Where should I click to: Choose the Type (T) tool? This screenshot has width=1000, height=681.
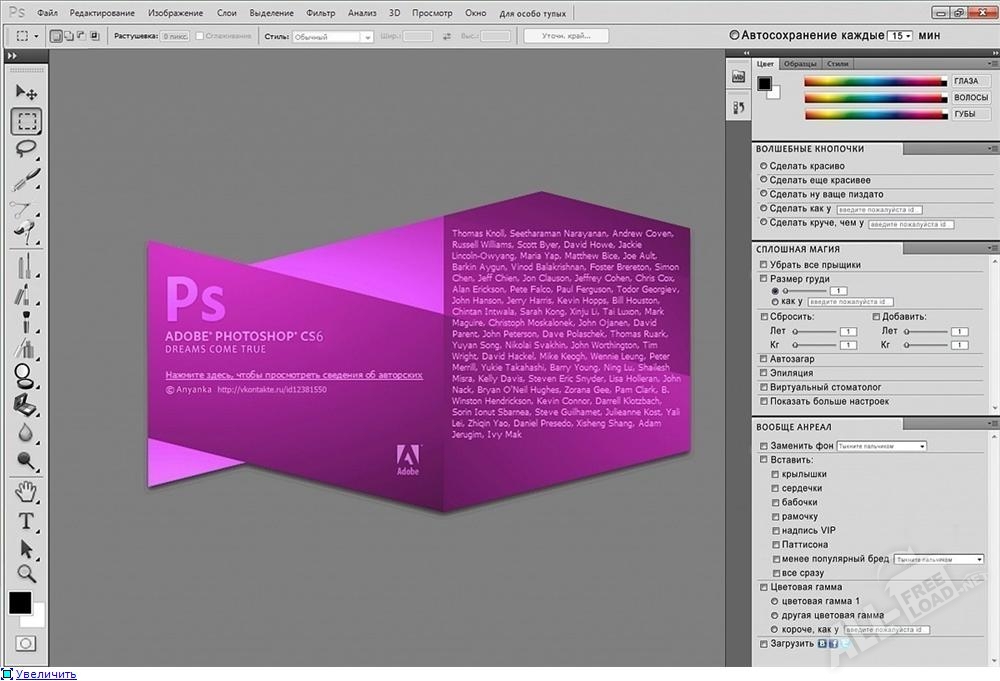(26, 521)
